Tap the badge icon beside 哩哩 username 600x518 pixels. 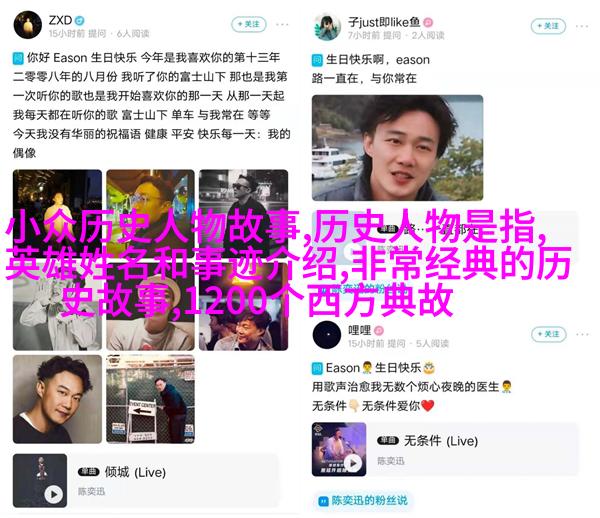click(379, 330)
